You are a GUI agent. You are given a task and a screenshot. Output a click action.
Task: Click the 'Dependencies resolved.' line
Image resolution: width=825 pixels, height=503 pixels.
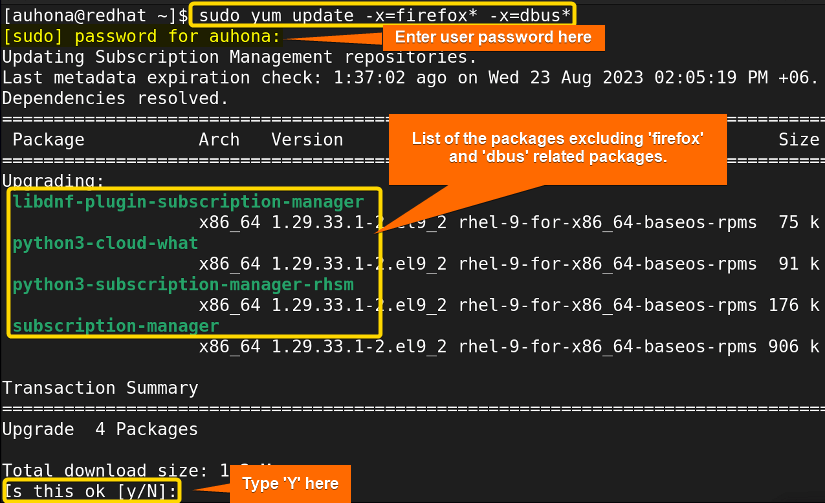coord(115,98)
